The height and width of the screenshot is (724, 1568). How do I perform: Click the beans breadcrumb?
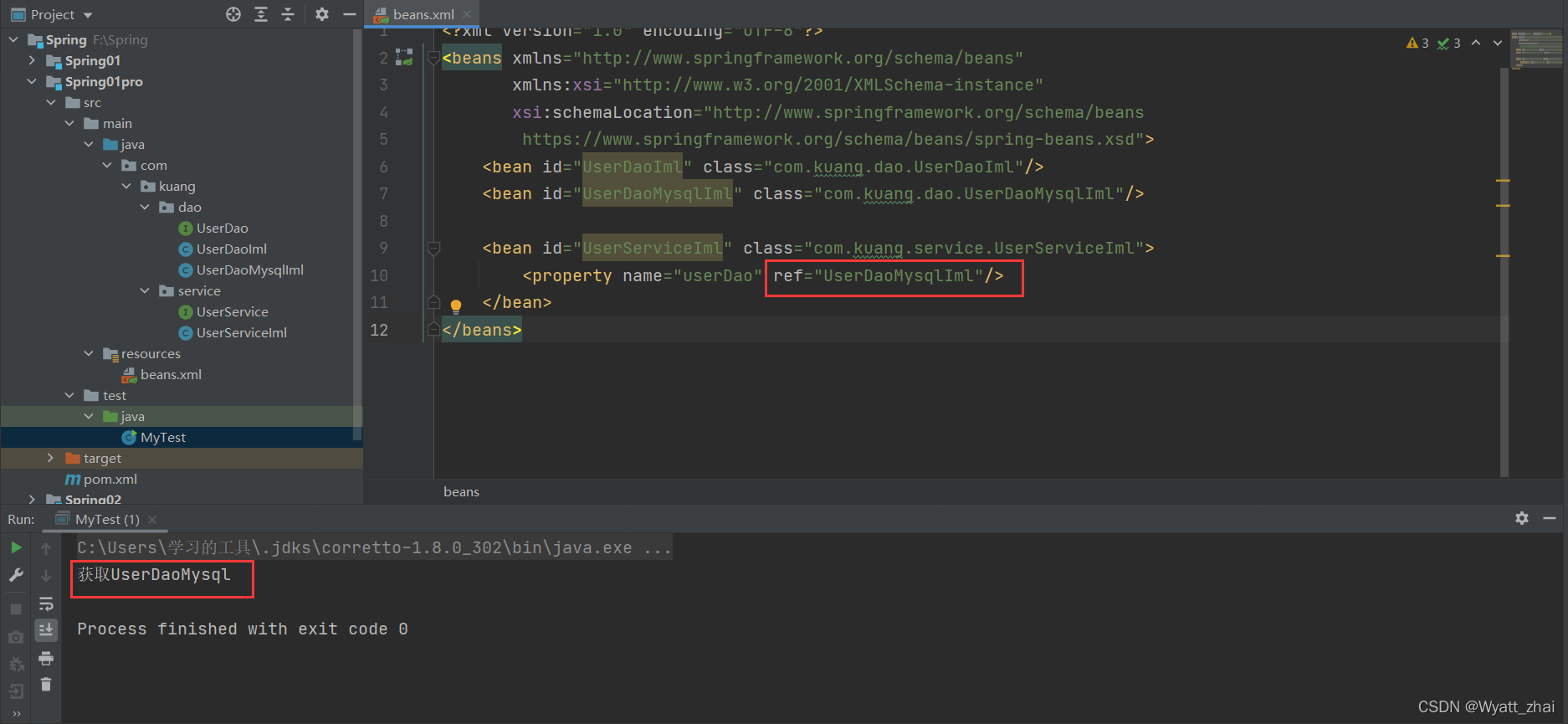tap(461, 491)
